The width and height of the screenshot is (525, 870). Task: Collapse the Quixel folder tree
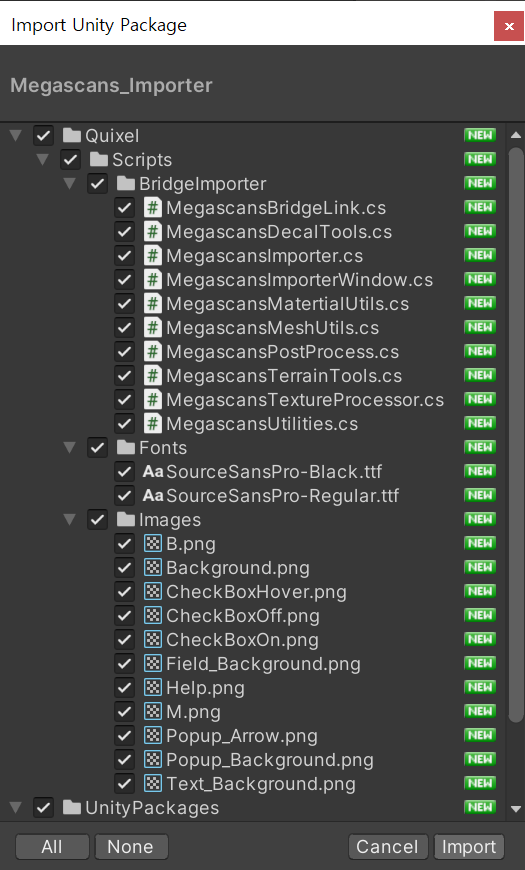(x=16, y=136)
